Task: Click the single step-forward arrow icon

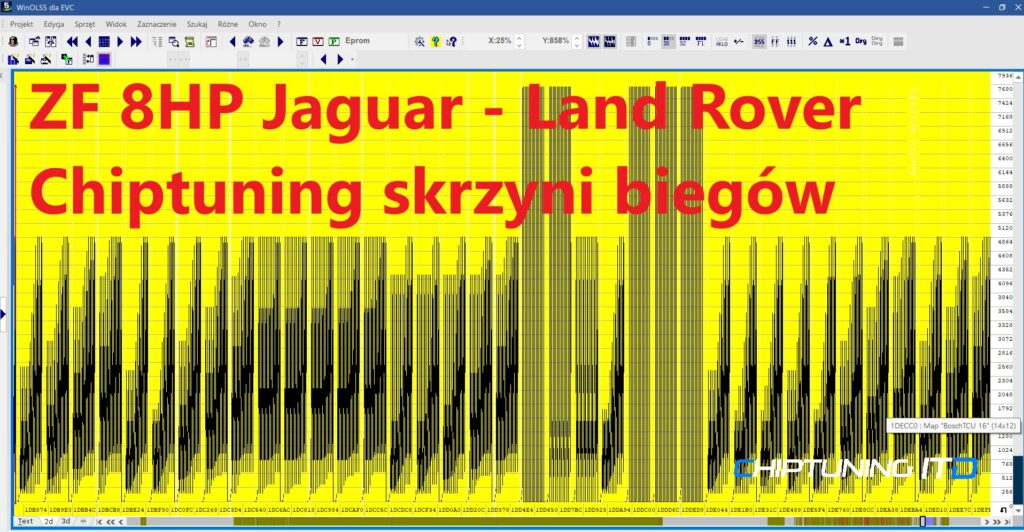Action: (120, 41)
